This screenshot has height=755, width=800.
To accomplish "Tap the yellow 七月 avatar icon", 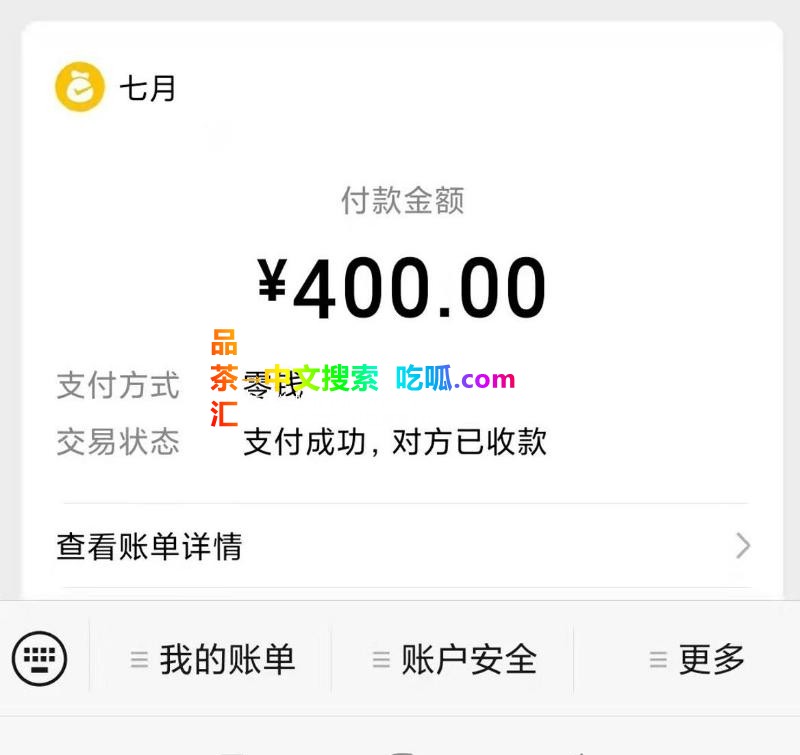I will pyautogui.click(x=80, y=87).
